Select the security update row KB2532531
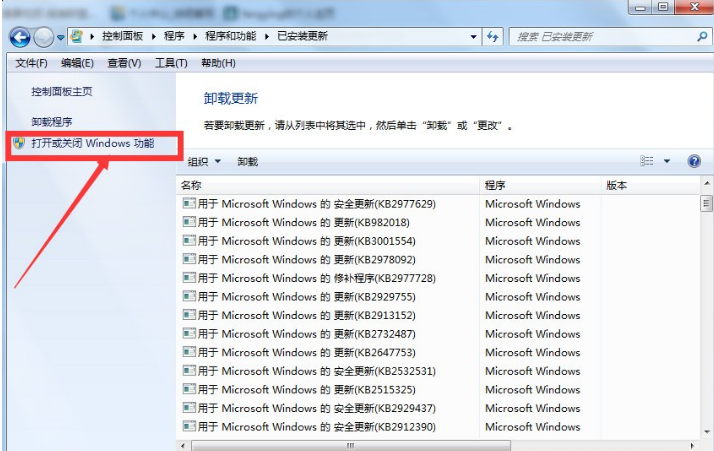This screenshot has height=451, width=714. point(438,371)
